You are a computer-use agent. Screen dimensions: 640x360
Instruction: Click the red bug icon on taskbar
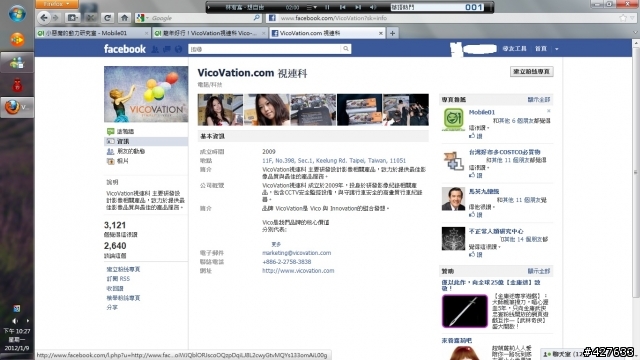17,85
